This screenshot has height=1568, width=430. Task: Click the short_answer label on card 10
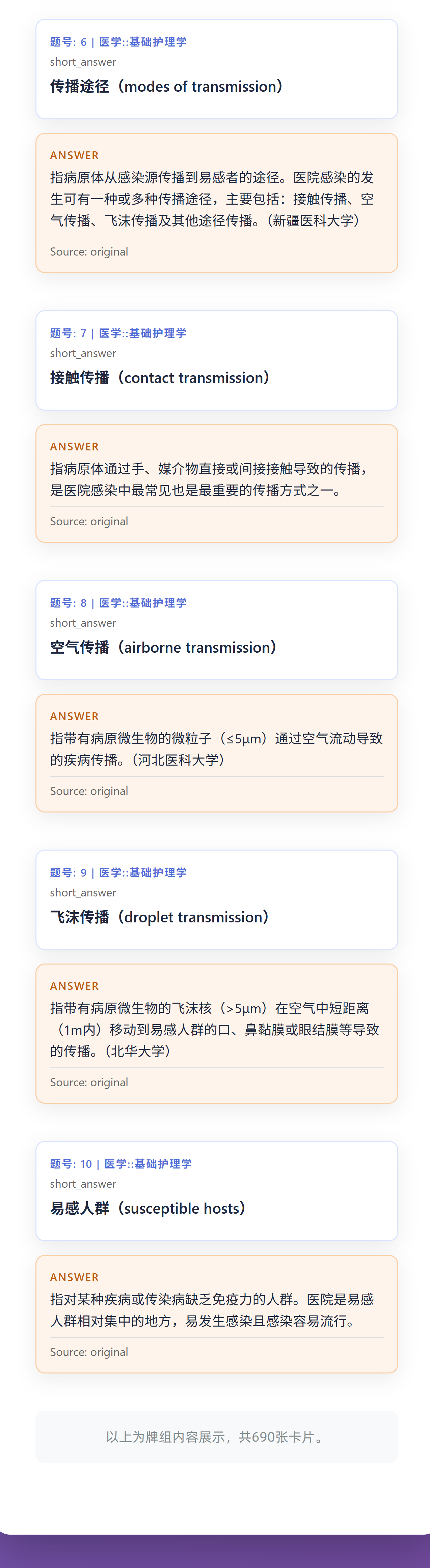[83, 1185]
